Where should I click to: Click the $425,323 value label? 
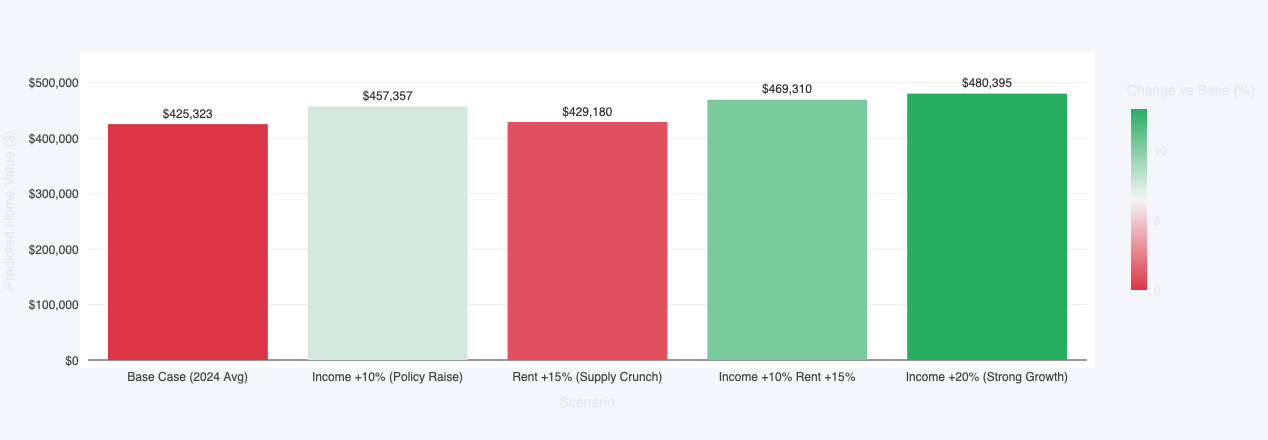187,114
